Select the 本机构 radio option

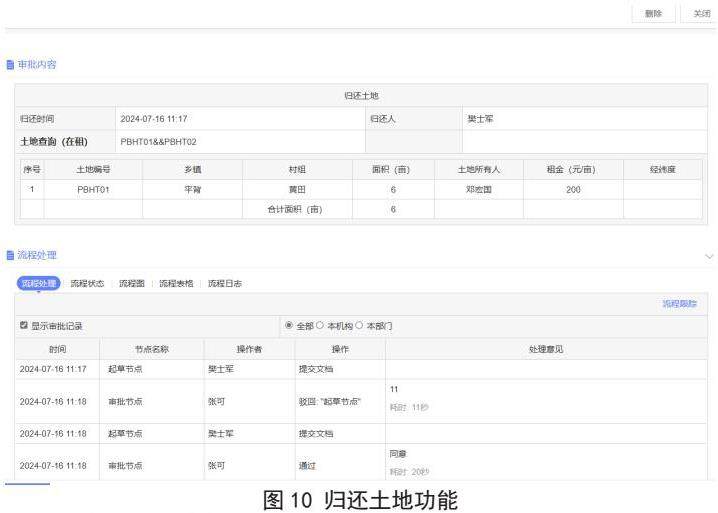click(321, 326)
